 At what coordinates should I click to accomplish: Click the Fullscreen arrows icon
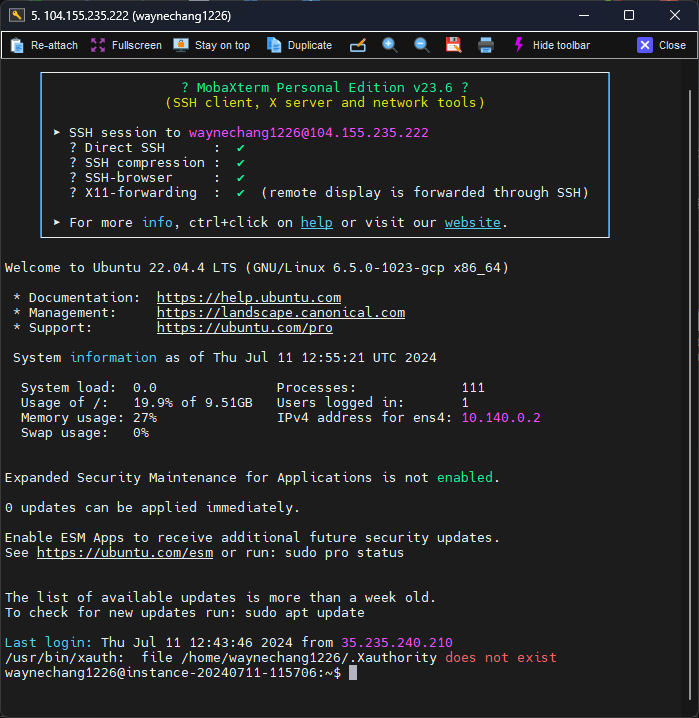(x=98, y=45)
